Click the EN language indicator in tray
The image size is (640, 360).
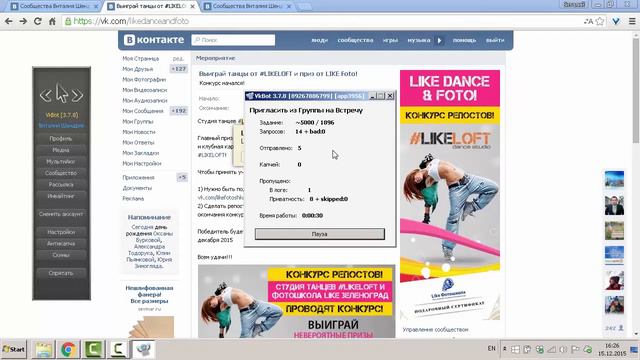[491, 349]
